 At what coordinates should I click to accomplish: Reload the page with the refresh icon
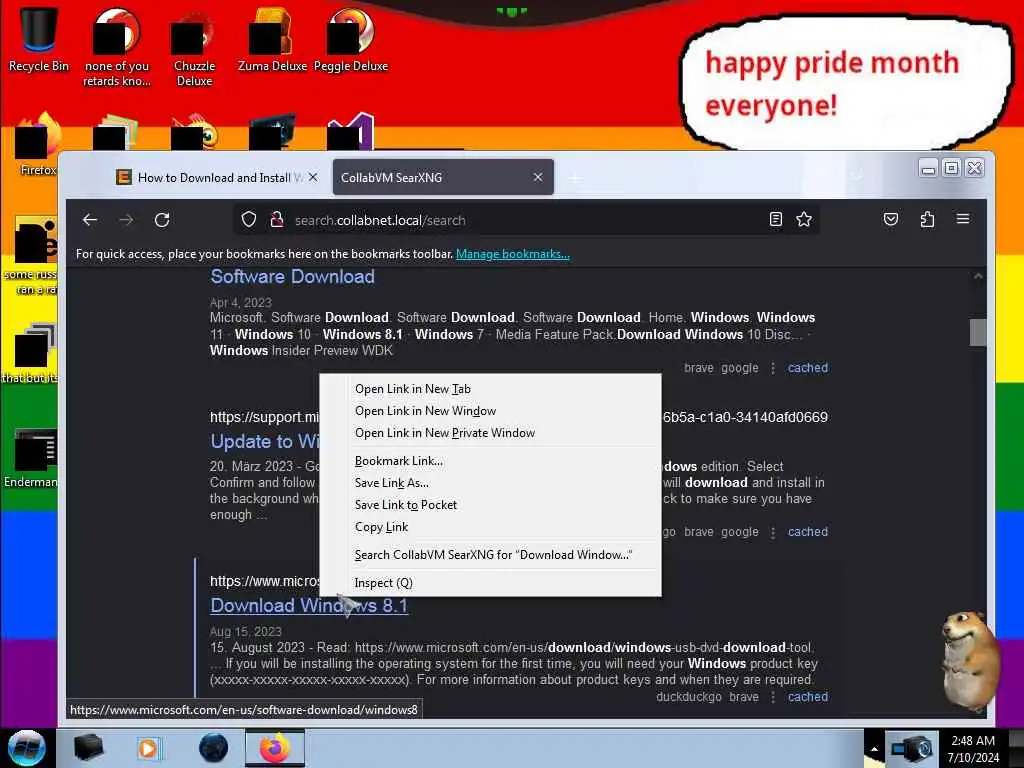[162, 220]
